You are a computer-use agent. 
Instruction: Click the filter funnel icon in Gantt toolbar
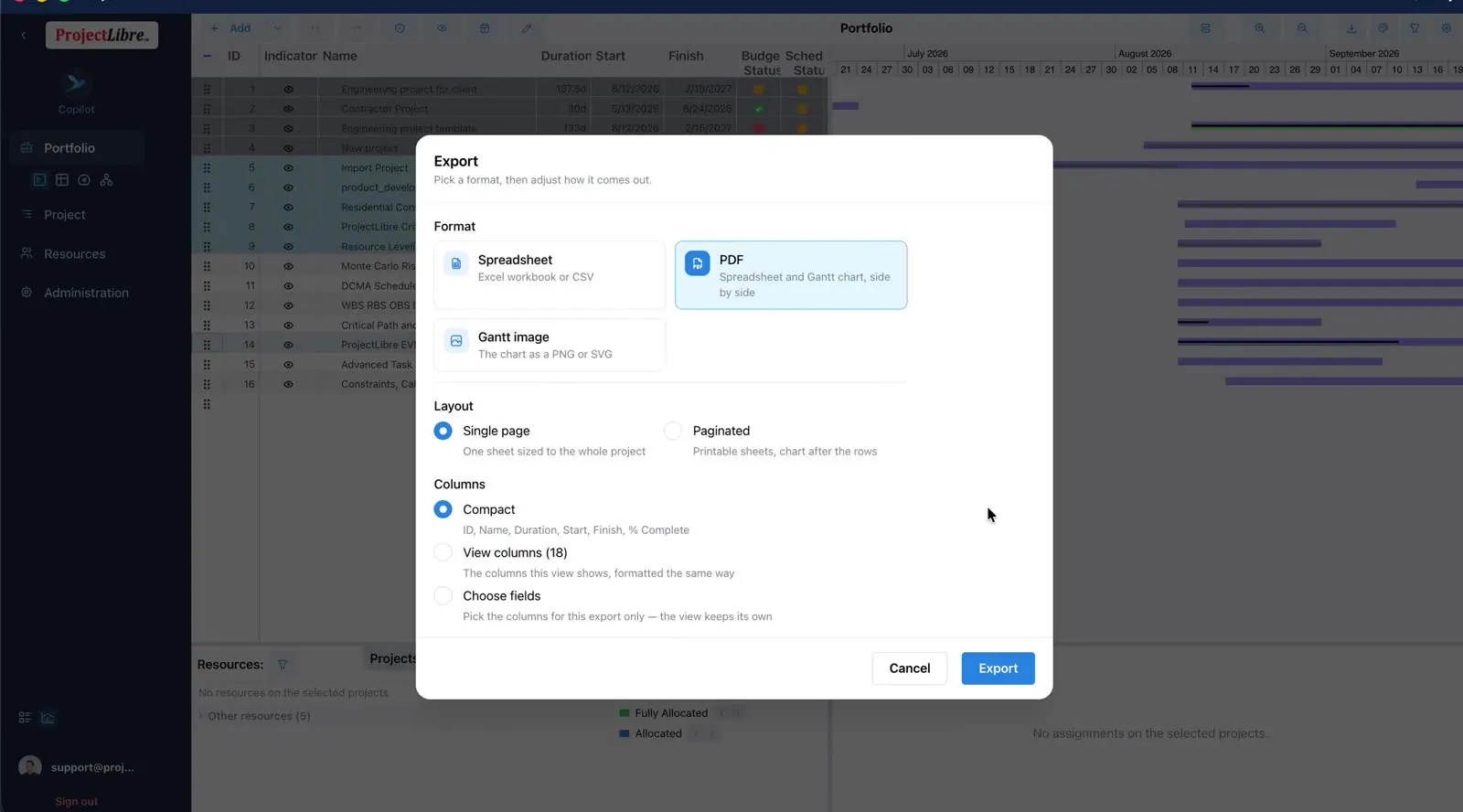1415,28
